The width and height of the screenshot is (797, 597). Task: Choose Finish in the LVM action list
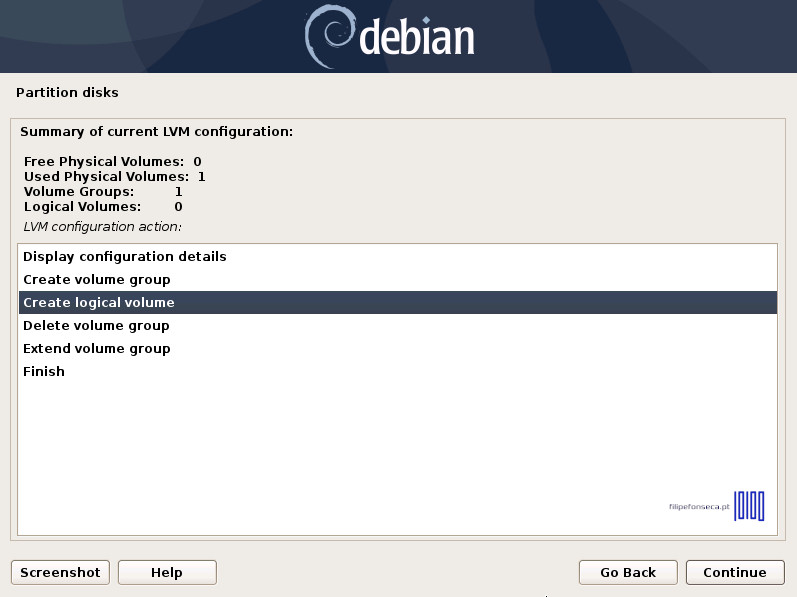click(x=44, y=372)
